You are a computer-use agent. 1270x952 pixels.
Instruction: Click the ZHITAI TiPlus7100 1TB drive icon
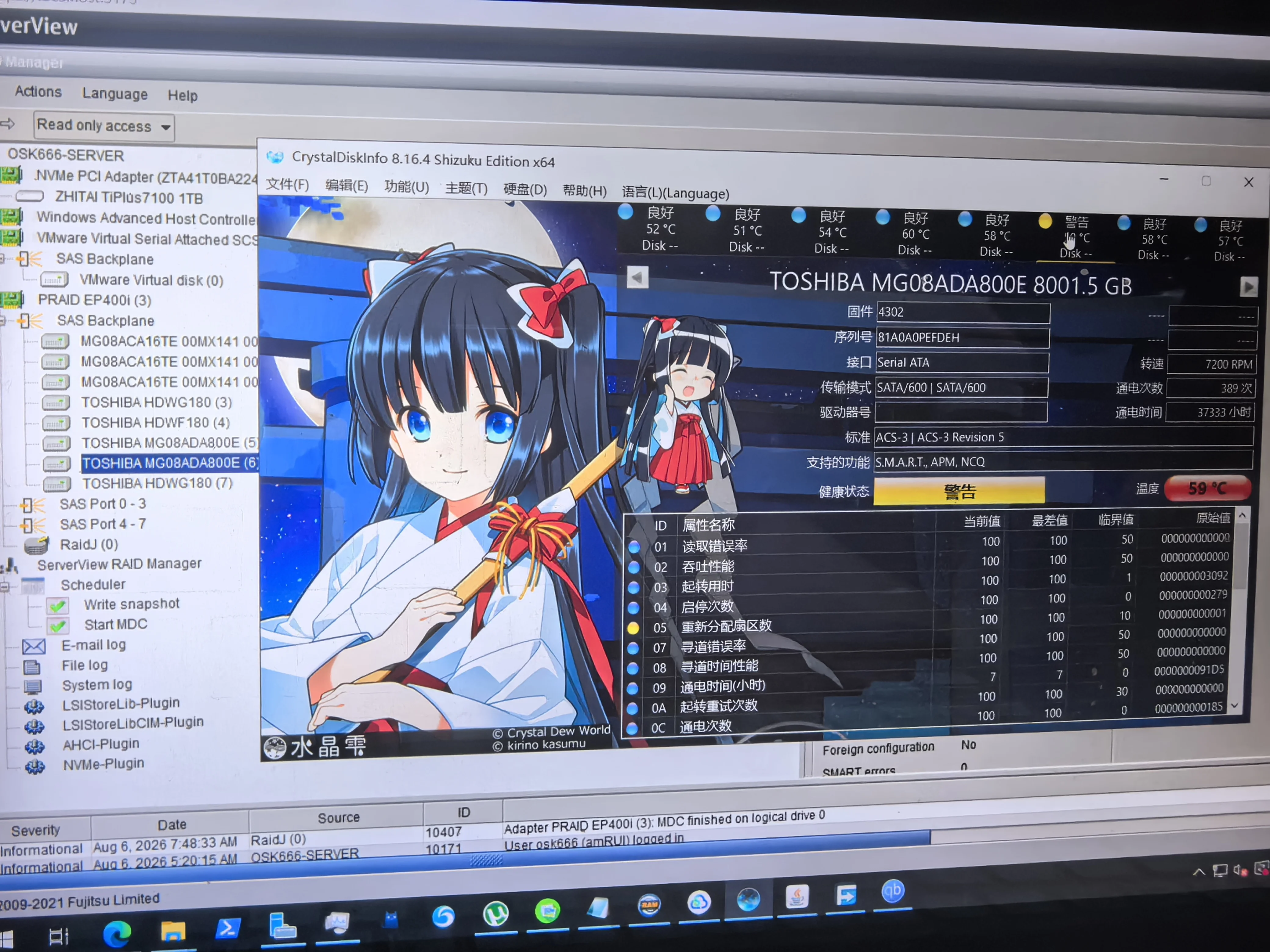click(x=30, y=196)
